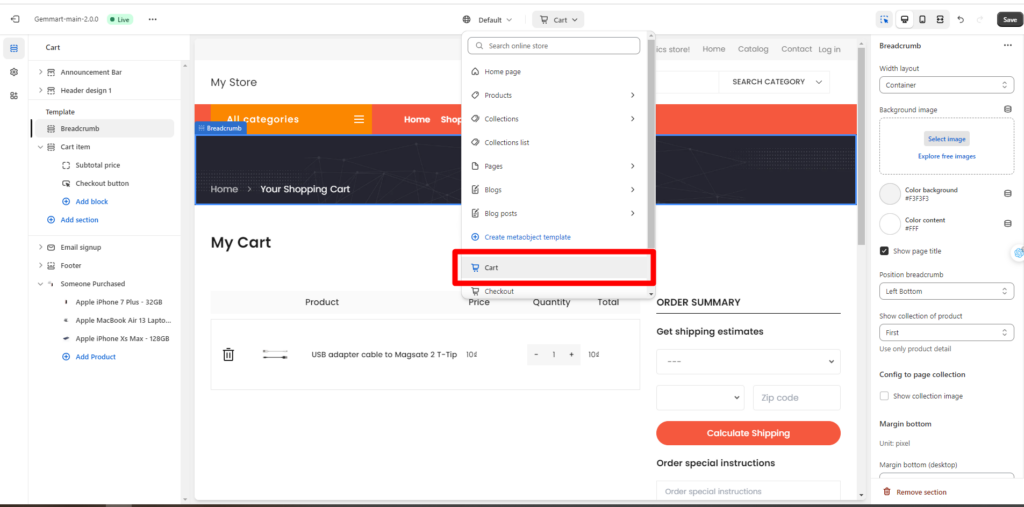Decrease quantity with the minus stepper
1024x507 pixels.
pos(536,355)
